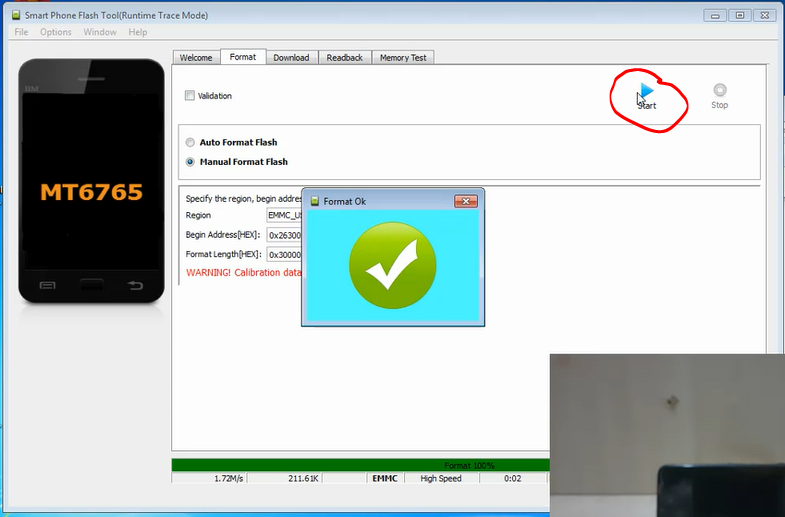Switch to the Download tab

coord(291,58)
